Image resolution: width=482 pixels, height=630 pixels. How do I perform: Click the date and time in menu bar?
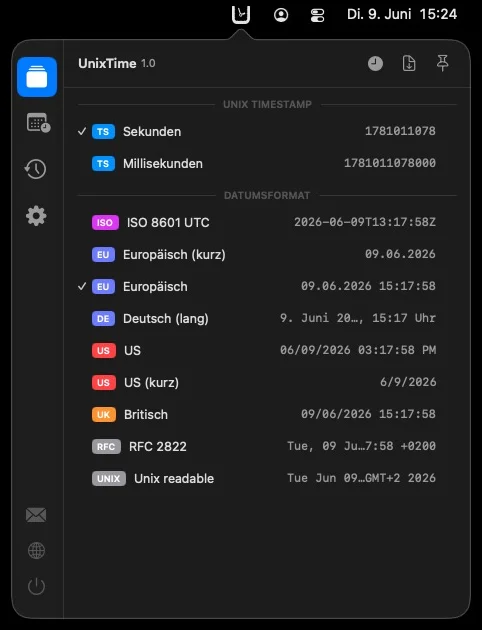coord(402,14)
